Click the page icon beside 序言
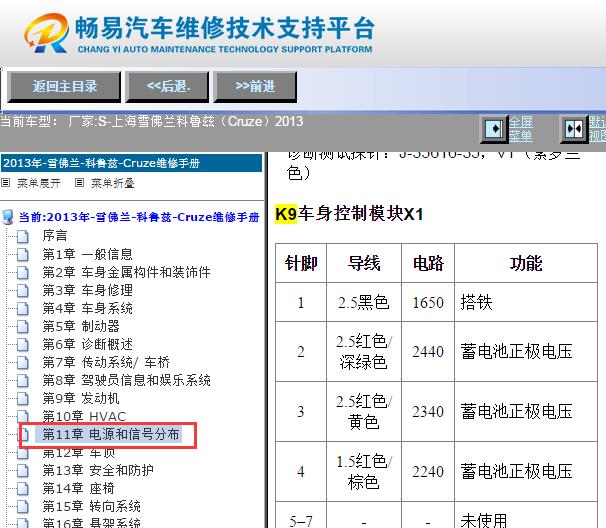Screen dimensions: 606x528 tap(23, 236)
